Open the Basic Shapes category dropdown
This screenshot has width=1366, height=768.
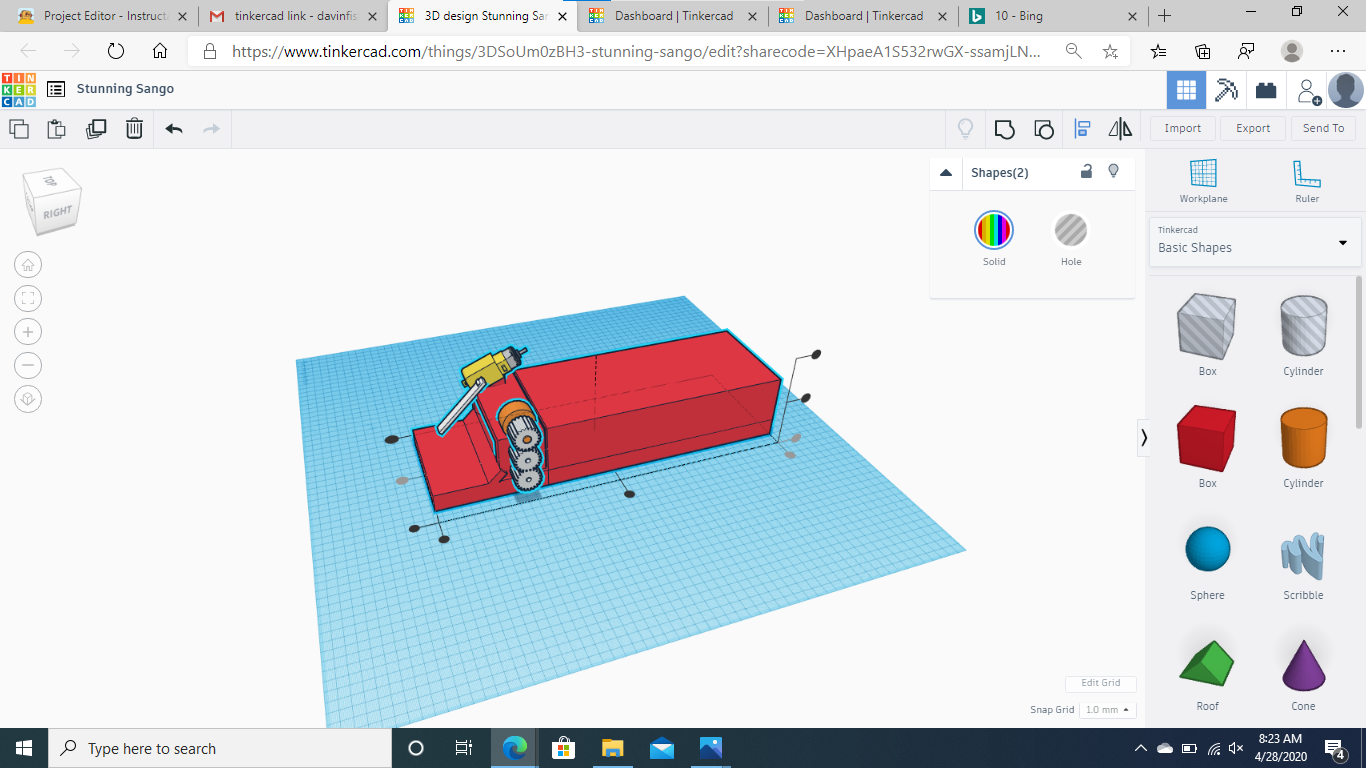click(x=1255, y=243)
